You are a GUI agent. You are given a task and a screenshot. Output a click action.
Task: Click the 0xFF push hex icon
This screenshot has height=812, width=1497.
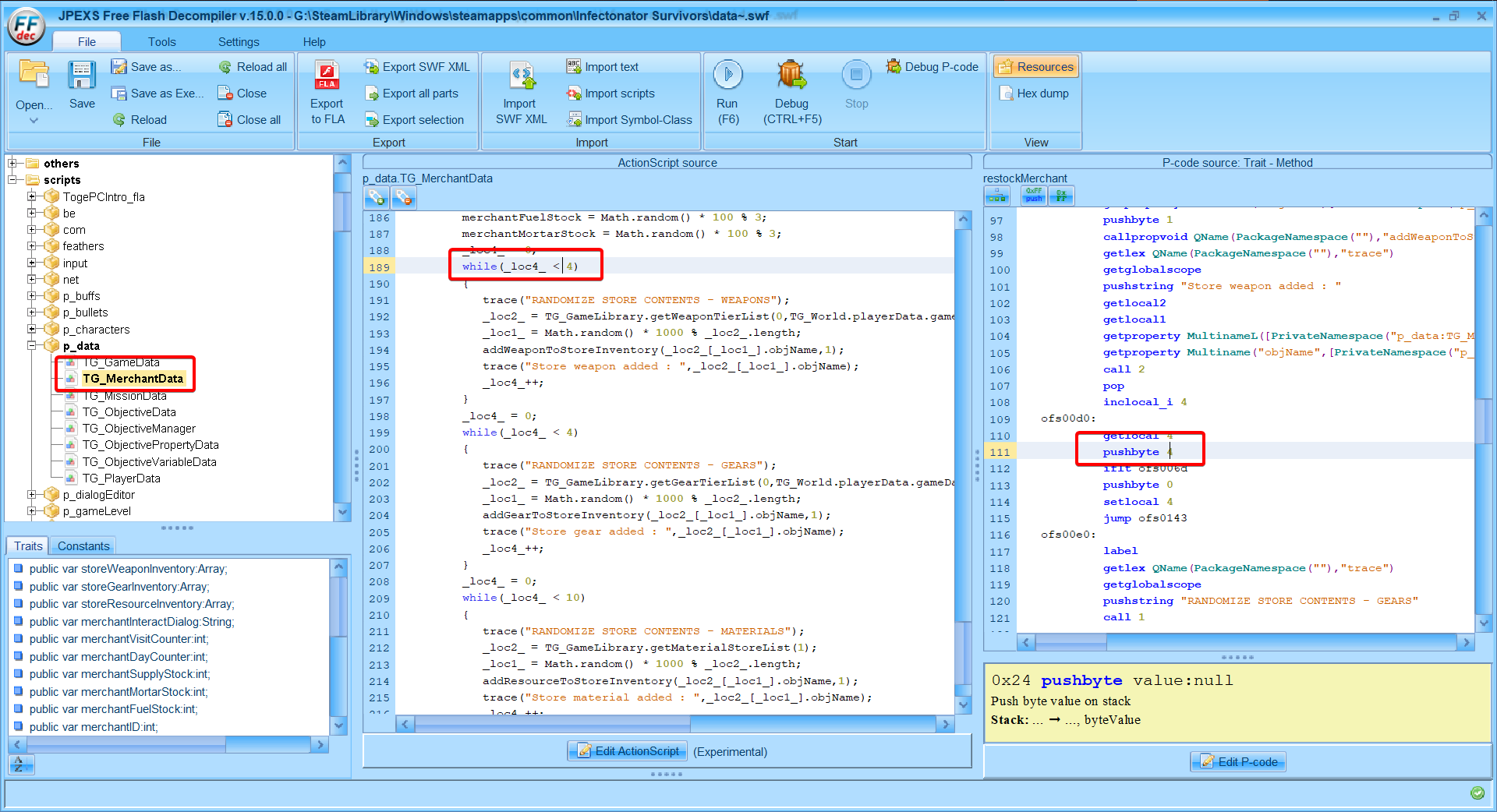pyautogui.click(x=1034, y=196)
